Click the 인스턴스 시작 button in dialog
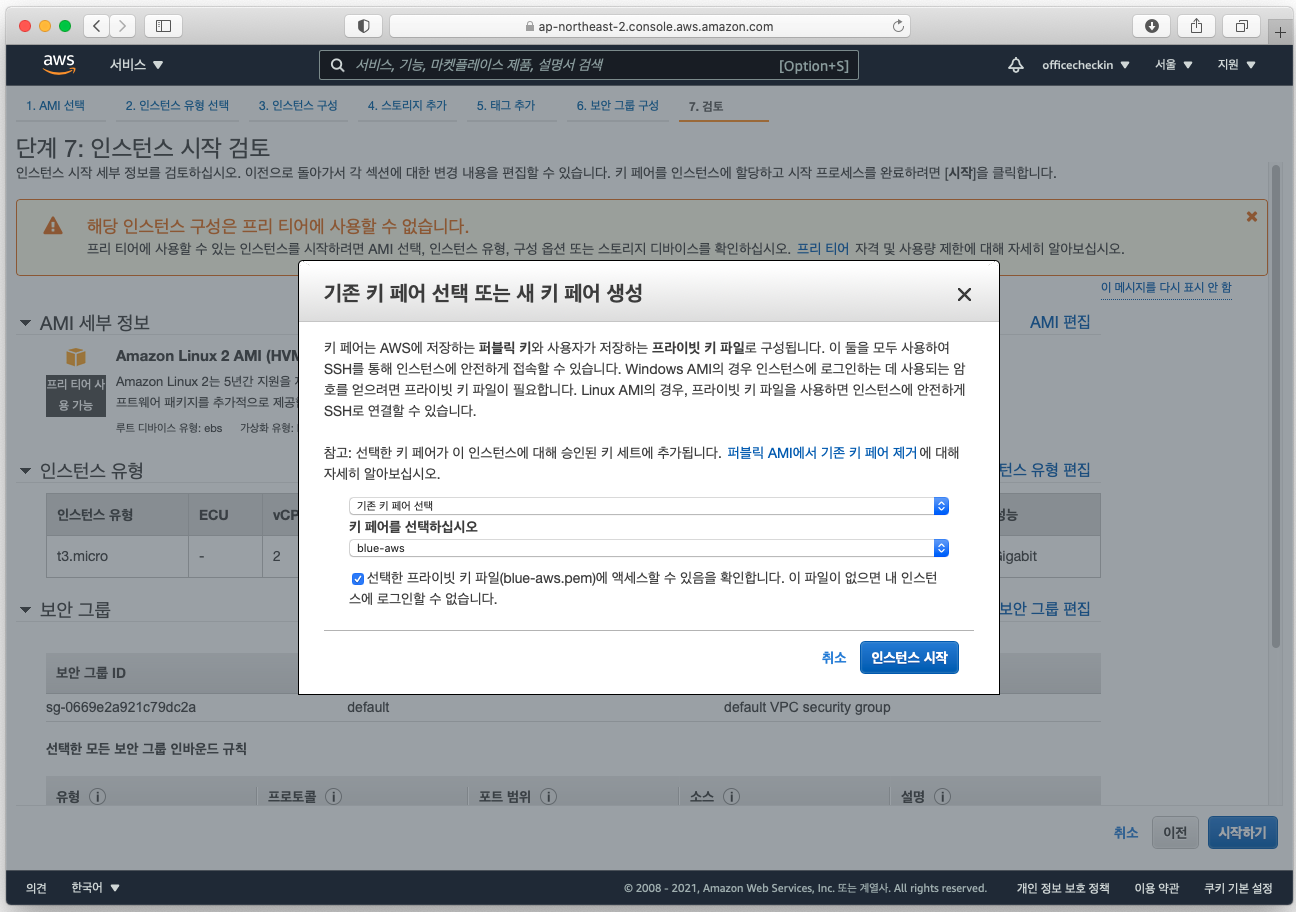This screenshot has width=1296, height=912. [909, 657]
